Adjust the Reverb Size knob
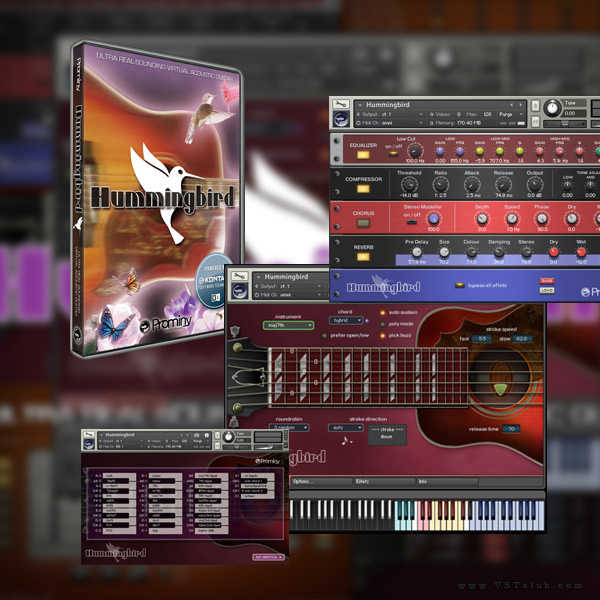Screen dimensions: 600x600 tap(444, 252)
